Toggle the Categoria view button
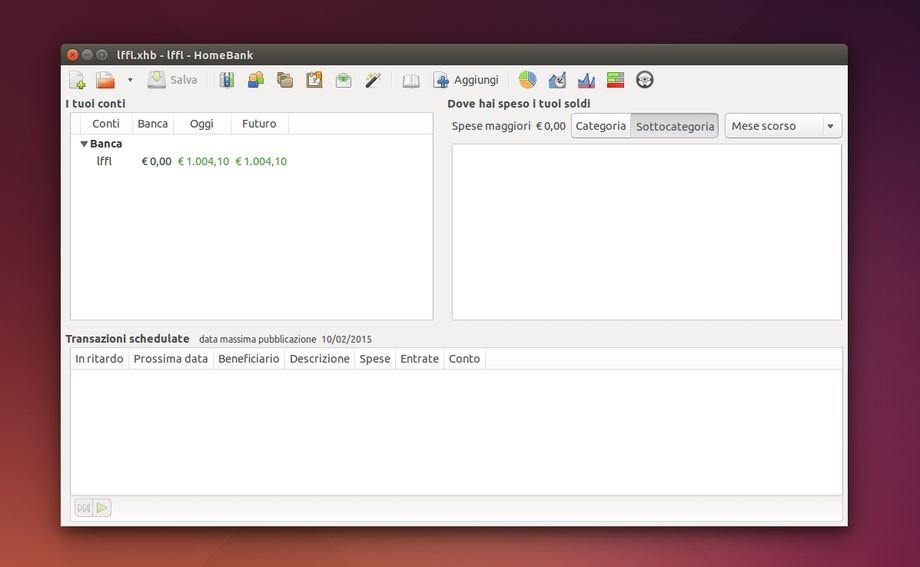 pyautogui.click(x=600, y=126)
